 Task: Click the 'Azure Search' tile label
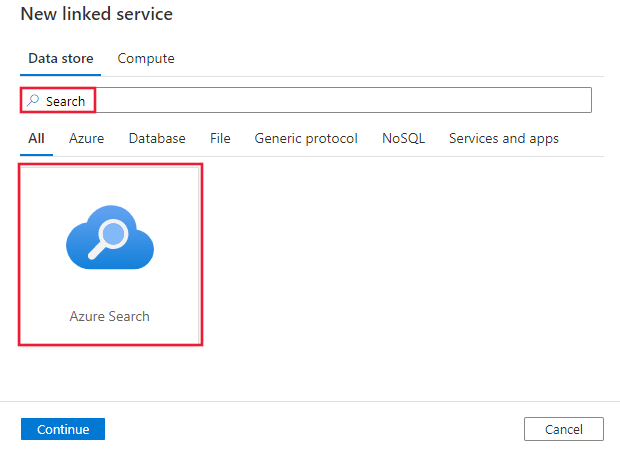click(110, 316)
